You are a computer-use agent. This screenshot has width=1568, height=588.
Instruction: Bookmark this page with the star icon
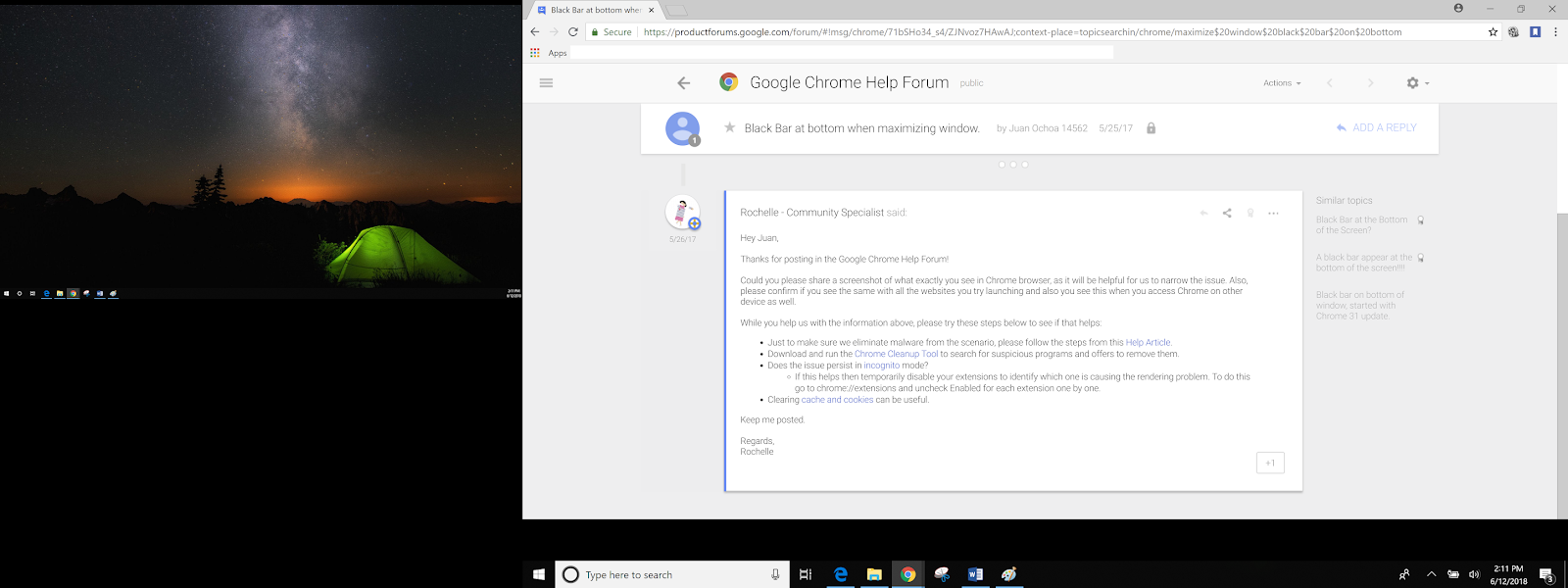point(1493,32)
